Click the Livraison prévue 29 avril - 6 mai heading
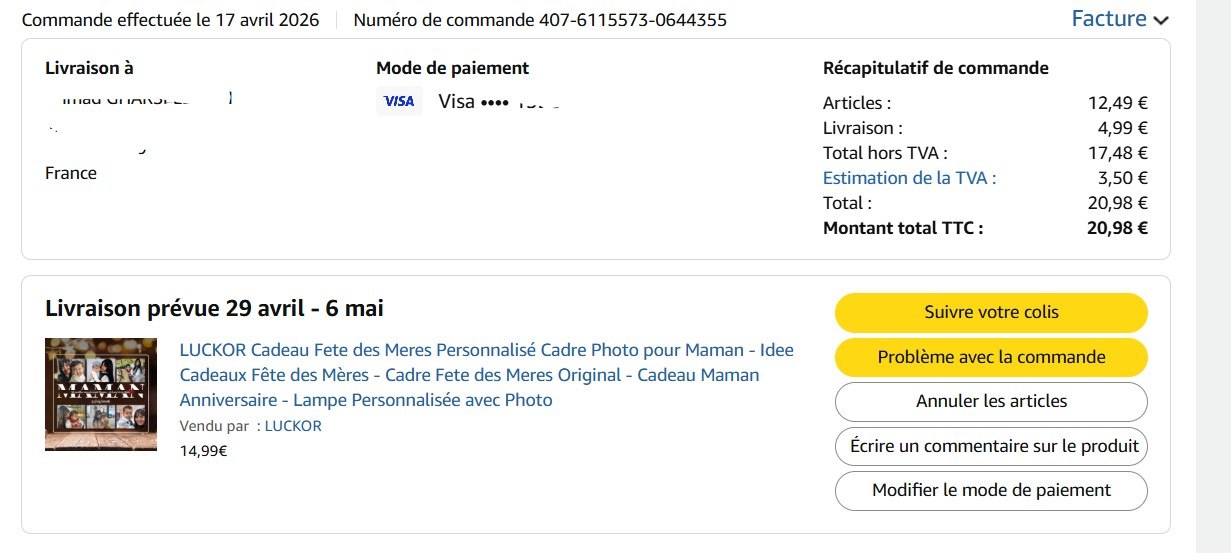1231x553 pixels. coord(214,309)
